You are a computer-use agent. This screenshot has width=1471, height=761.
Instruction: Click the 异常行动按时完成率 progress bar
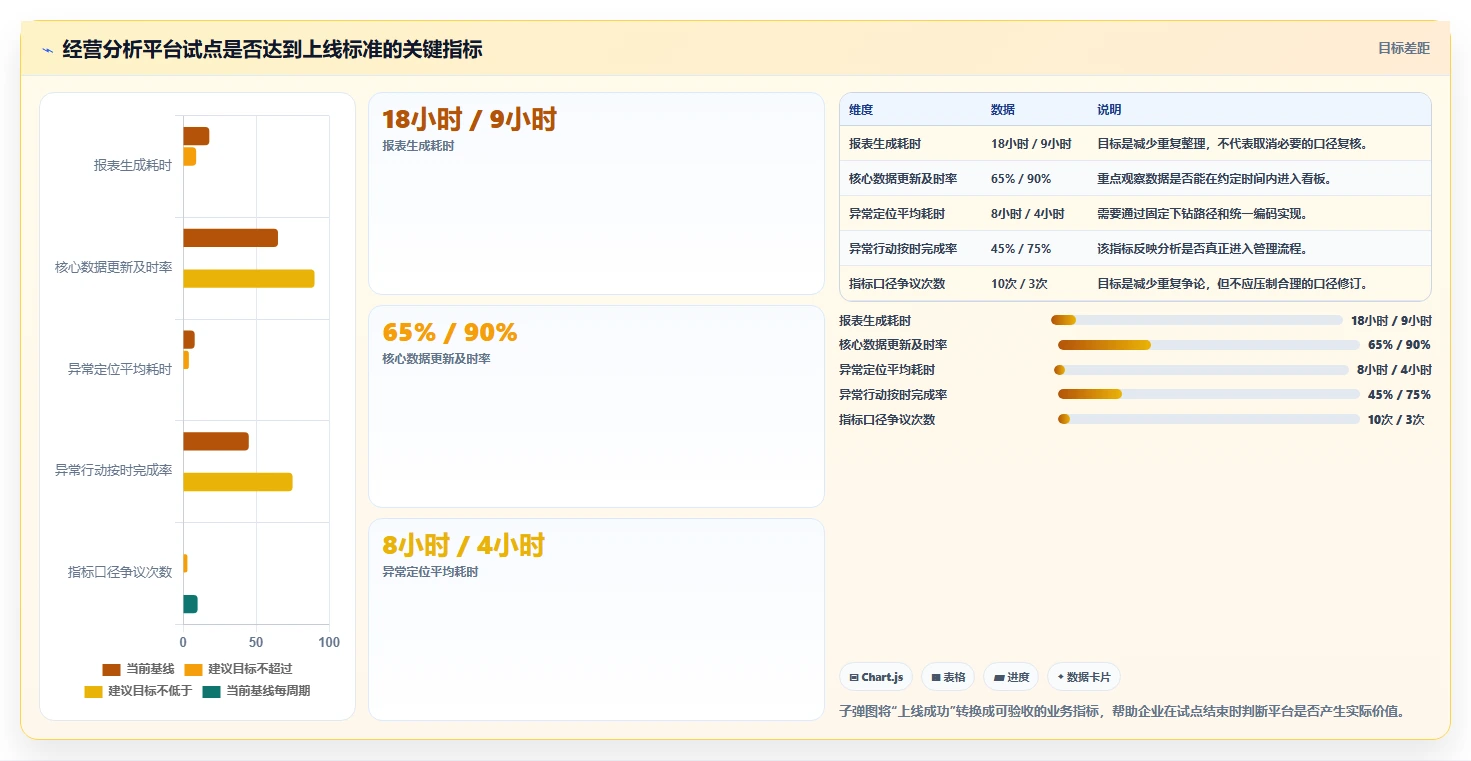tap(1209, 394)
